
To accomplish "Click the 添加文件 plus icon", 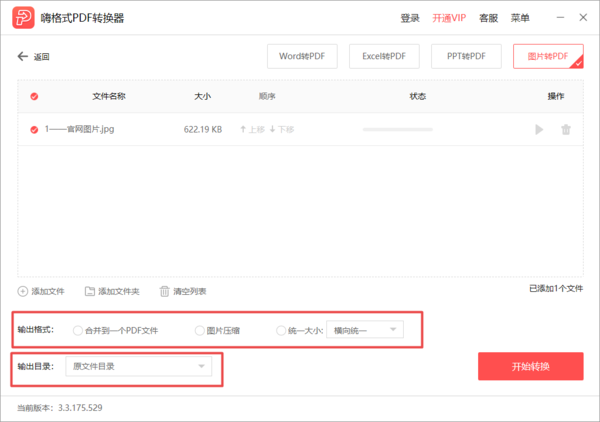I will (23, 291).
